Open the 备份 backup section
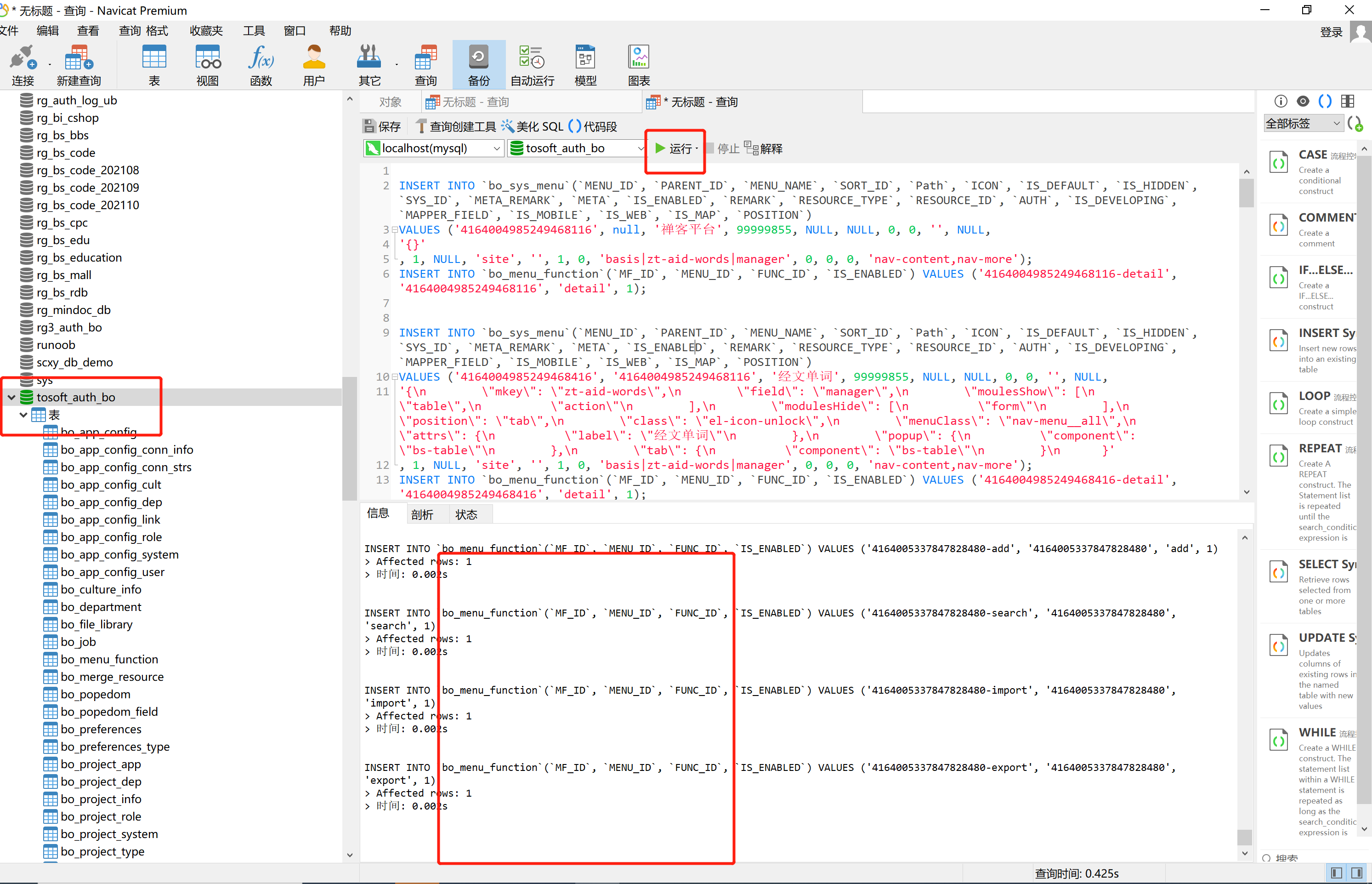1372x884 pixels. (x=479, y=65)
